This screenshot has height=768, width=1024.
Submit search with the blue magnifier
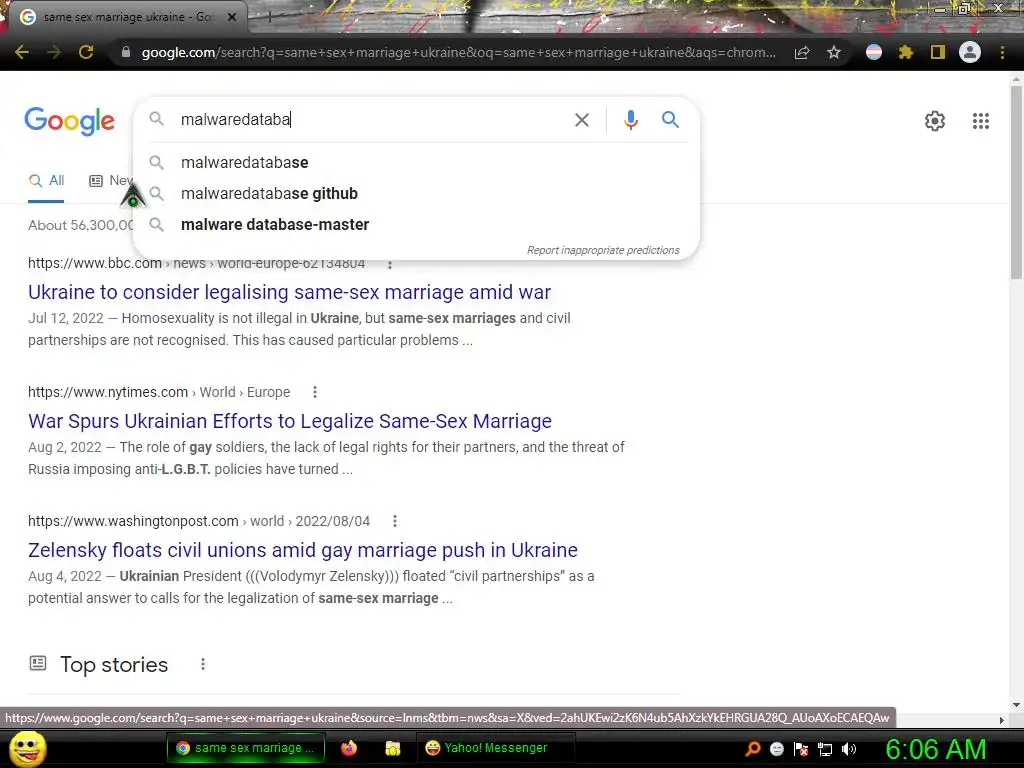click(x=670, y=120)
